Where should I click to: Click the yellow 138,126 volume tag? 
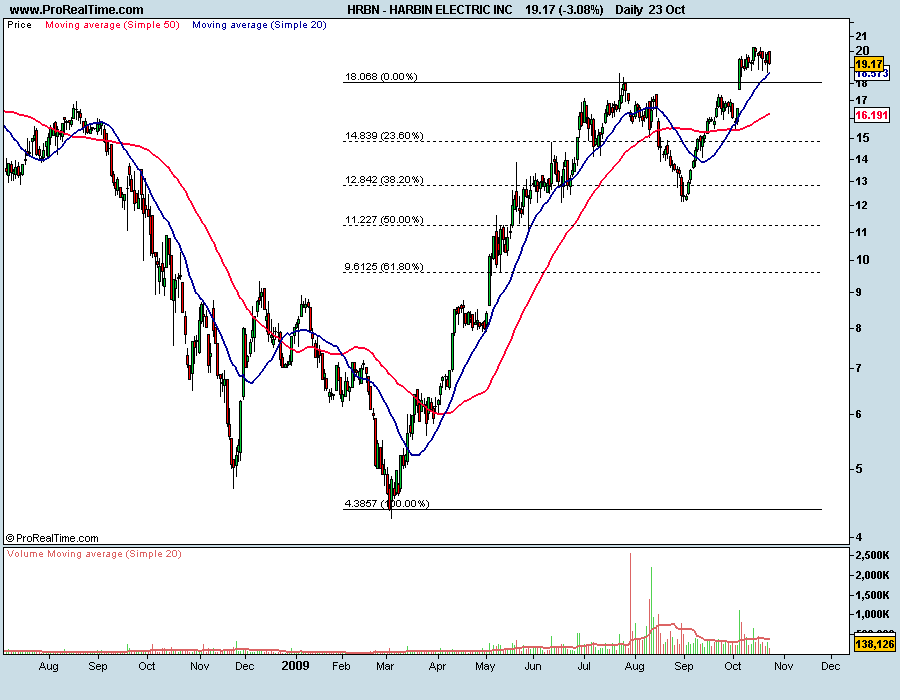875,644
